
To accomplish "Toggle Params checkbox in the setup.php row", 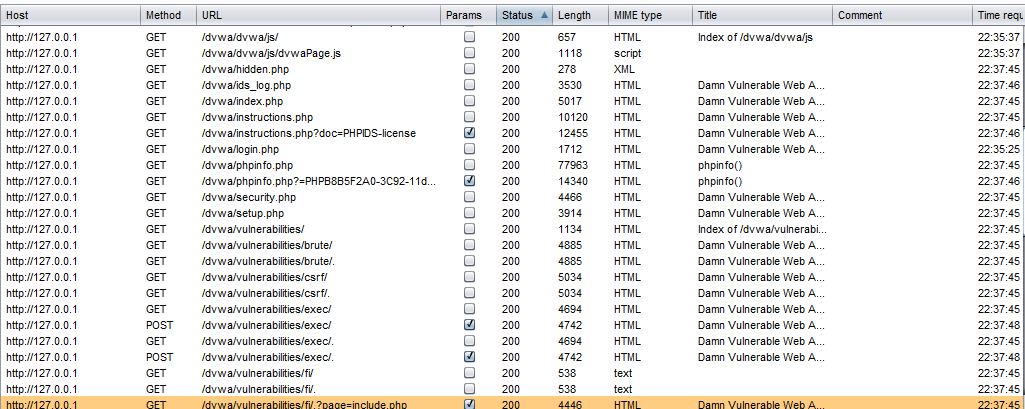I will coord(469,213).
